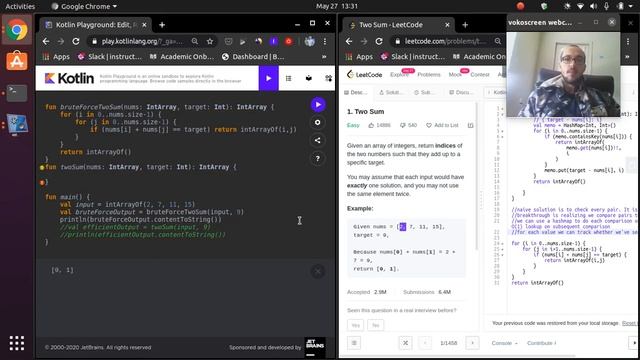The height and width of the screenshot is (360, 640).
Task: Click the Kotlin logo
Action: pos(69,78)
